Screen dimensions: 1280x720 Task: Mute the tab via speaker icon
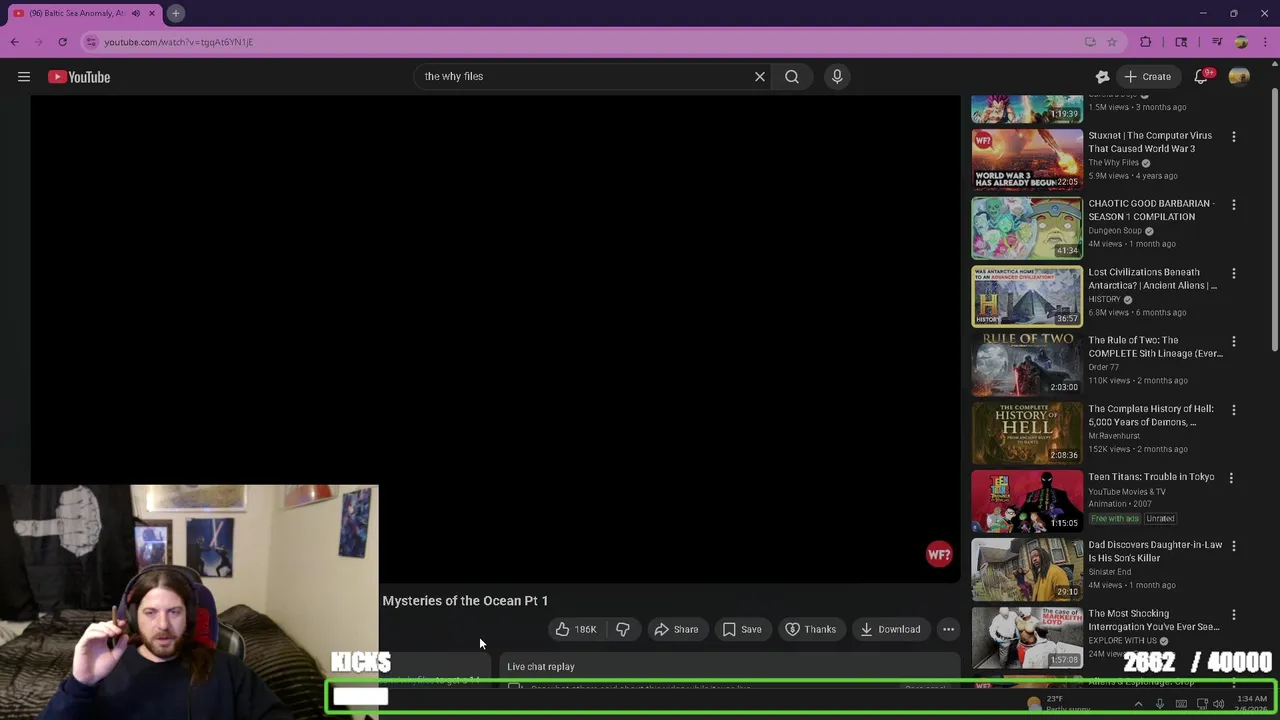(x=136, y=13)
